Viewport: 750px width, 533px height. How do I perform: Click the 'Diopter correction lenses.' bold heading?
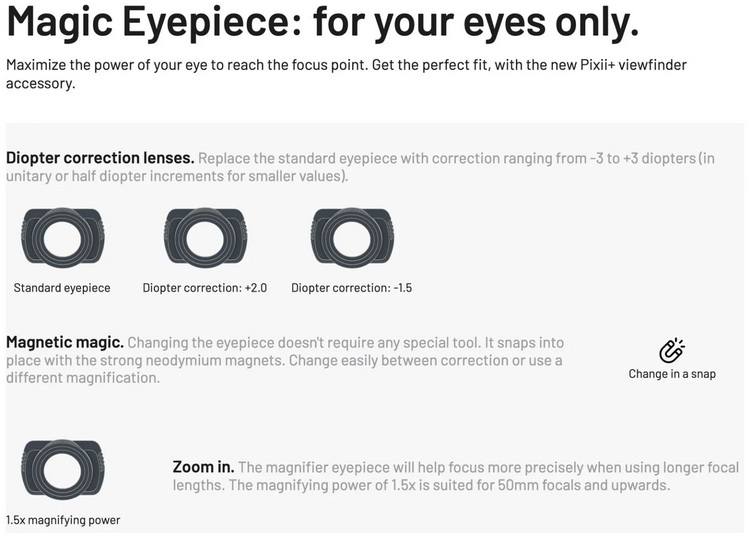pyautogui.click(x=100, y=158)
